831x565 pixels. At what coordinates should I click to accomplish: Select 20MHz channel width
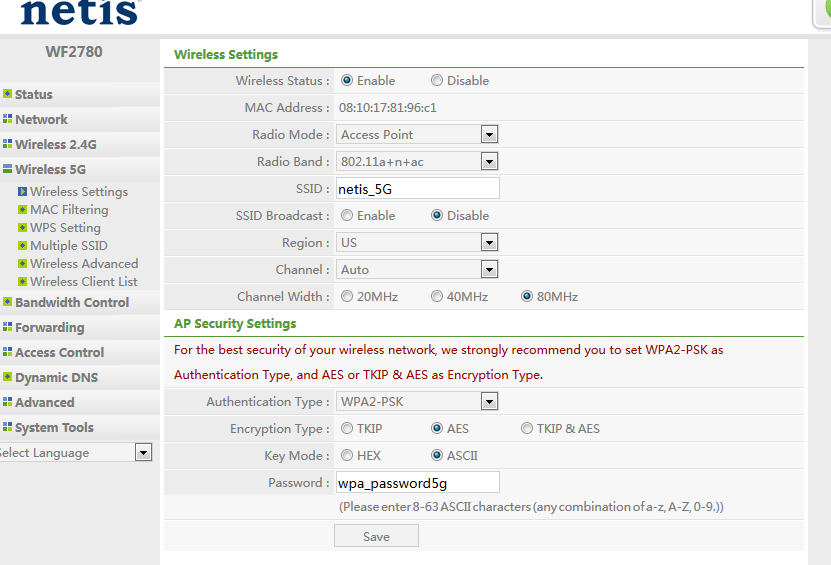click(x=347, y=296)
